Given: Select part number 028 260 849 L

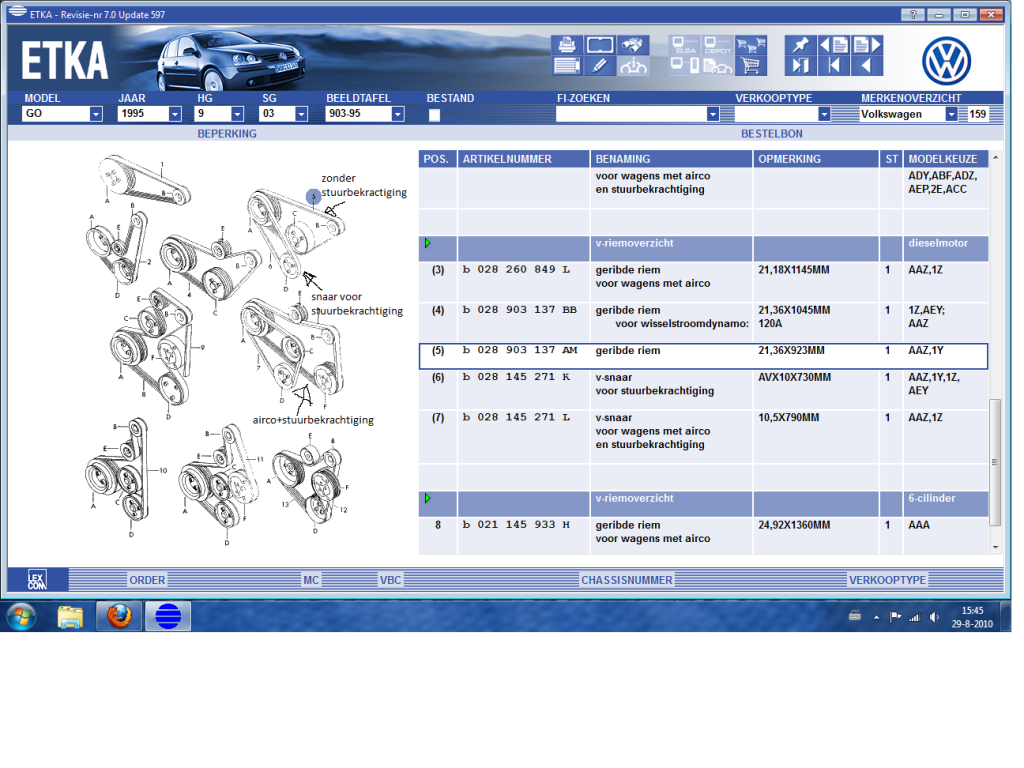Looking at the screenshot, I should click(x=517, y=270).
